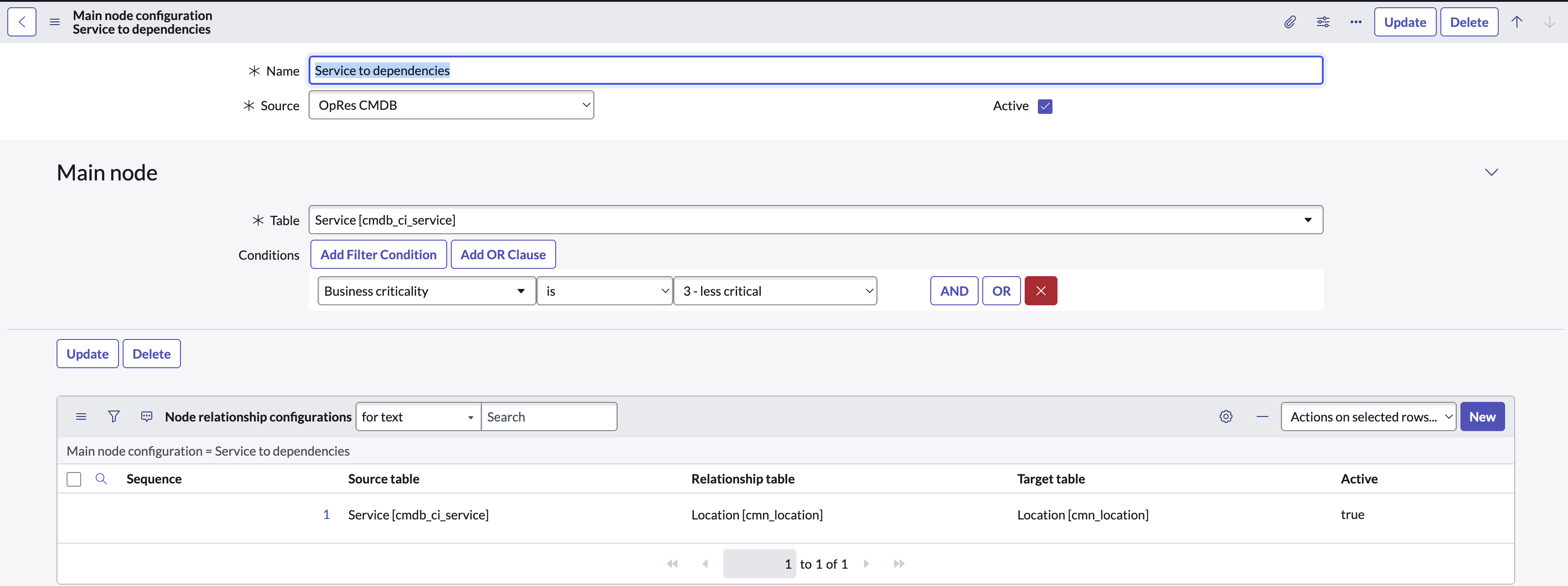Viewport: 1568px width, 586px height.
Task: Toggle the list filter funnel icon
Action: 114,417
